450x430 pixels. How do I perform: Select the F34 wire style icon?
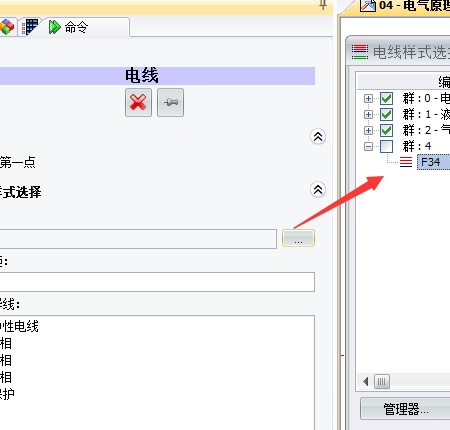(406, 162)
